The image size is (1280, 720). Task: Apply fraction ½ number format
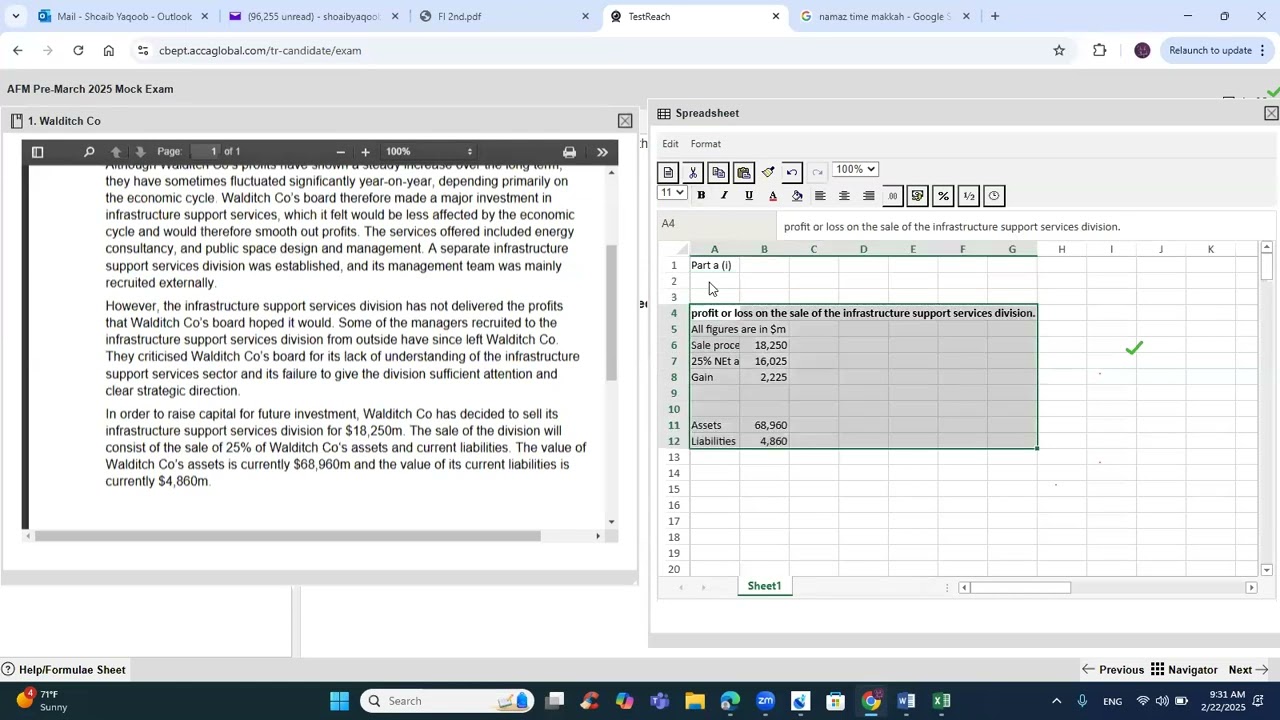pyautogui.click(x=968, y=196)
